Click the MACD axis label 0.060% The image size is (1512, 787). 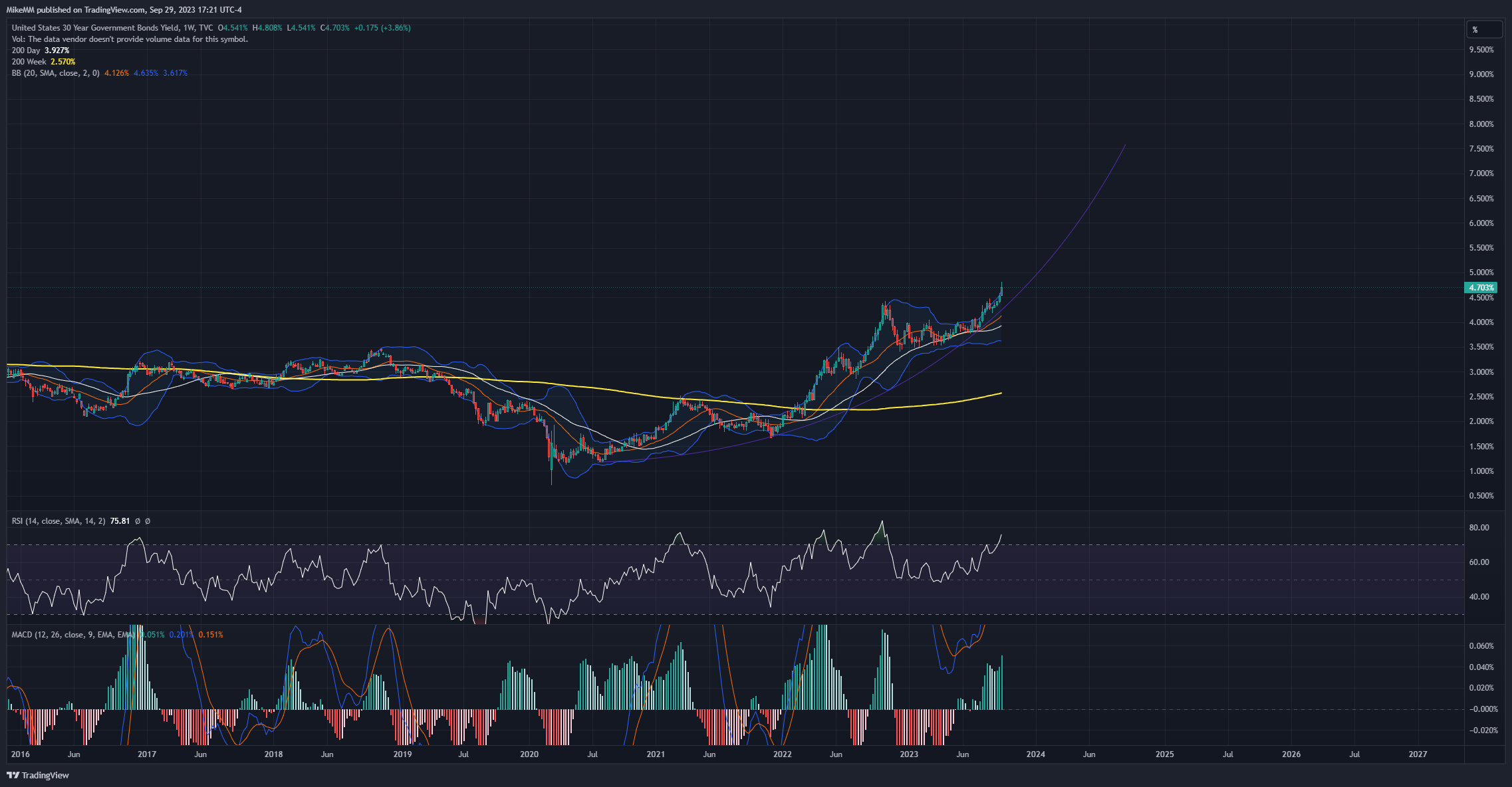(x=1481, y=646)
